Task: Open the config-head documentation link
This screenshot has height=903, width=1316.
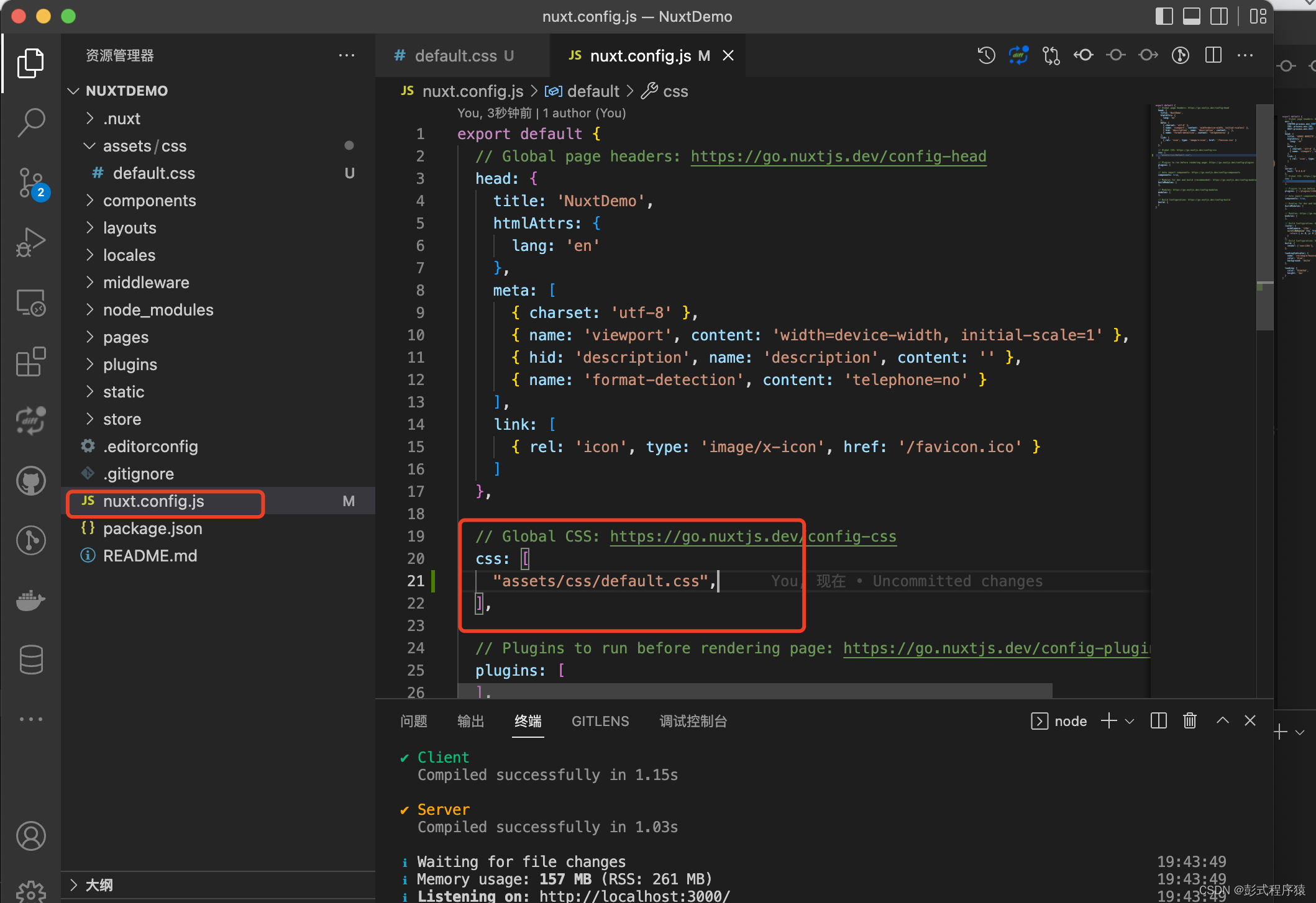Action: pos(838,157)
